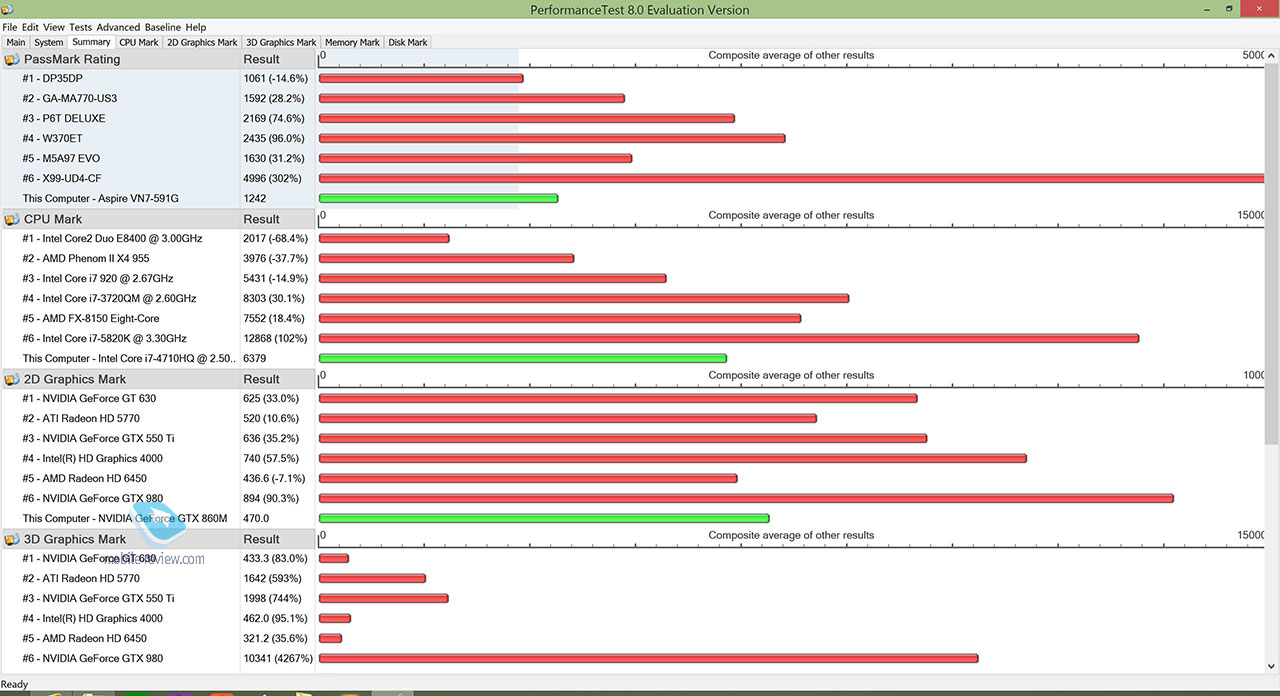This screenshot has height=696, width=1280.
Task: Switch to the System tab
Action: [48, 43]
